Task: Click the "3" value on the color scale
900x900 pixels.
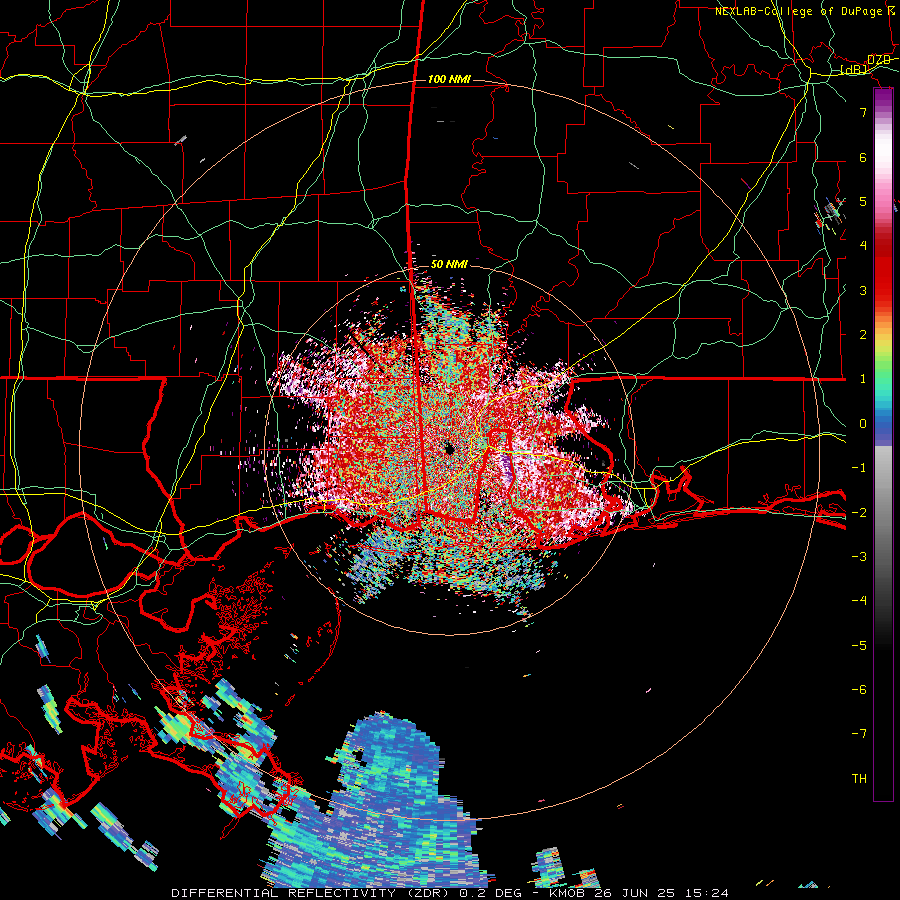Action: [x=863, y=290]
